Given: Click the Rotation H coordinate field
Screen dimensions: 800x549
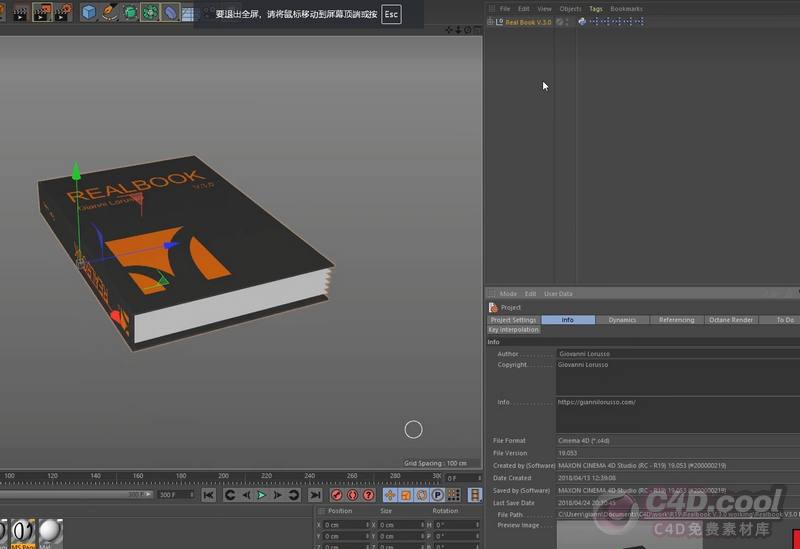Looking at the screenshot, I should click(x=457, y=525).
